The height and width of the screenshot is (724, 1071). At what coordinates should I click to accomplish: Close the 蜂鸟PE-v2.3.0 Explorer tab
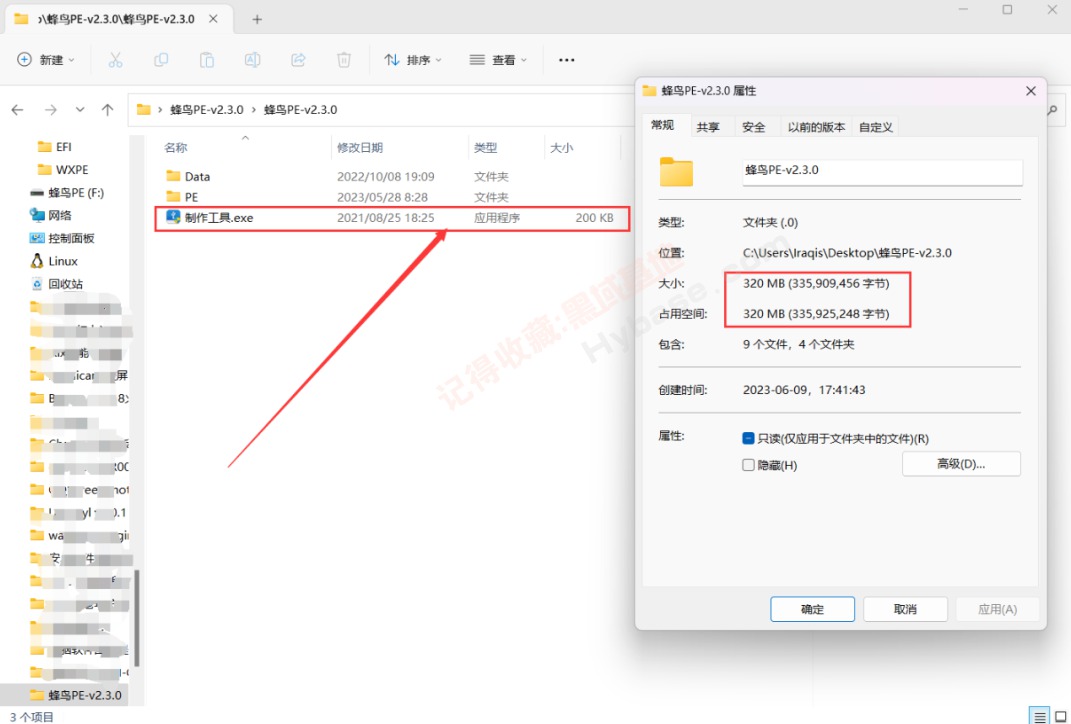coord(213,19)
